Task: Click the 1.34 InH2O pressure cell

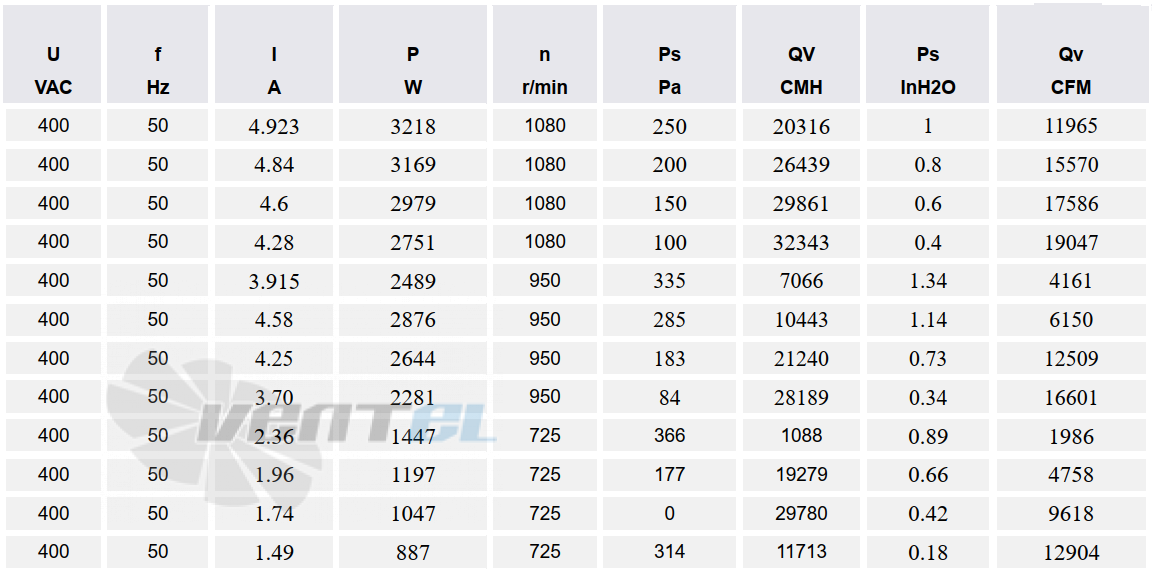Action: [x=929, y=281]
